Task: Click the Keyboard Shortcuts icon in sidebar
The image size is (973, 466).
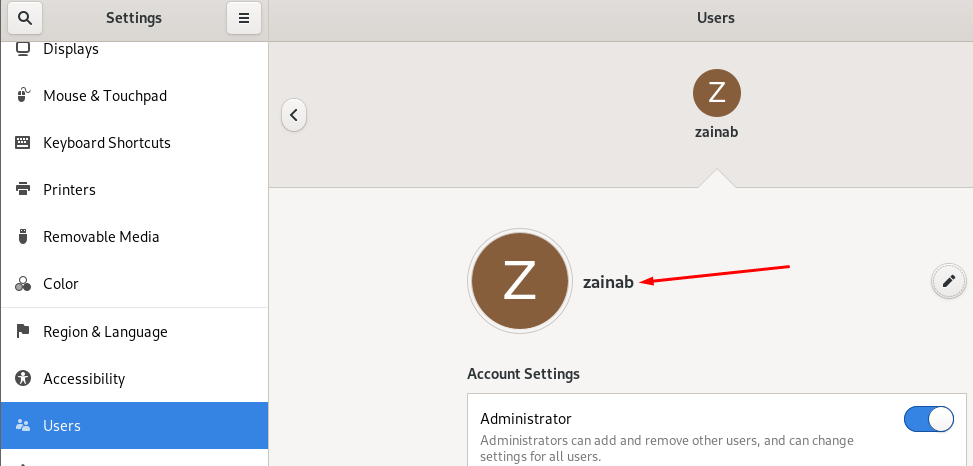Action: click(x=23, y=143)
